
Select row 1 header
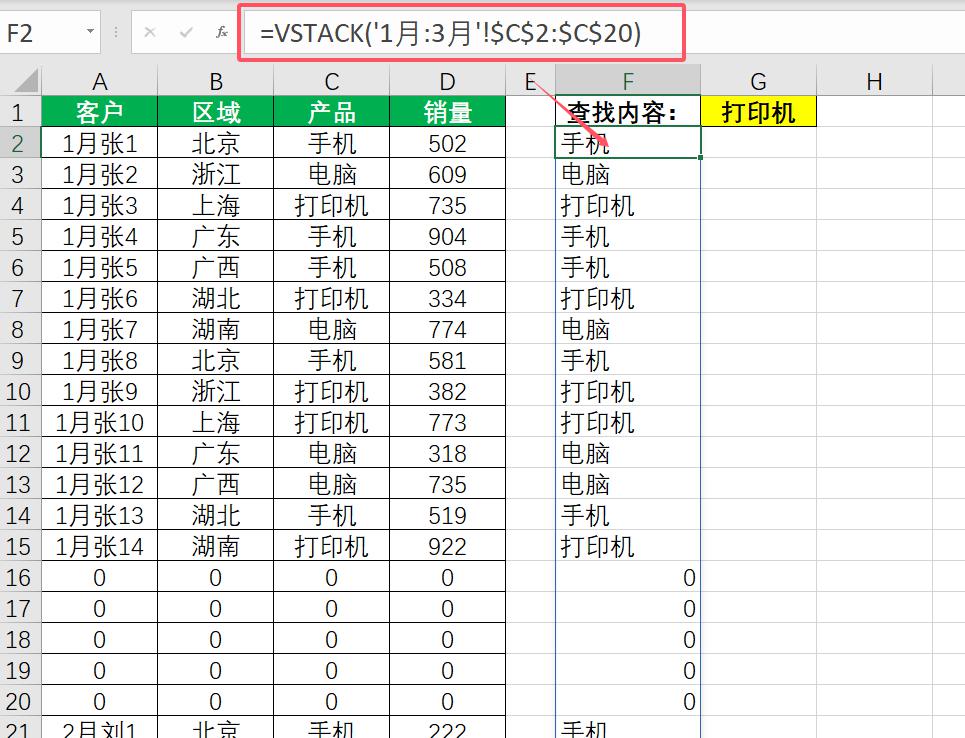[20, 111]
